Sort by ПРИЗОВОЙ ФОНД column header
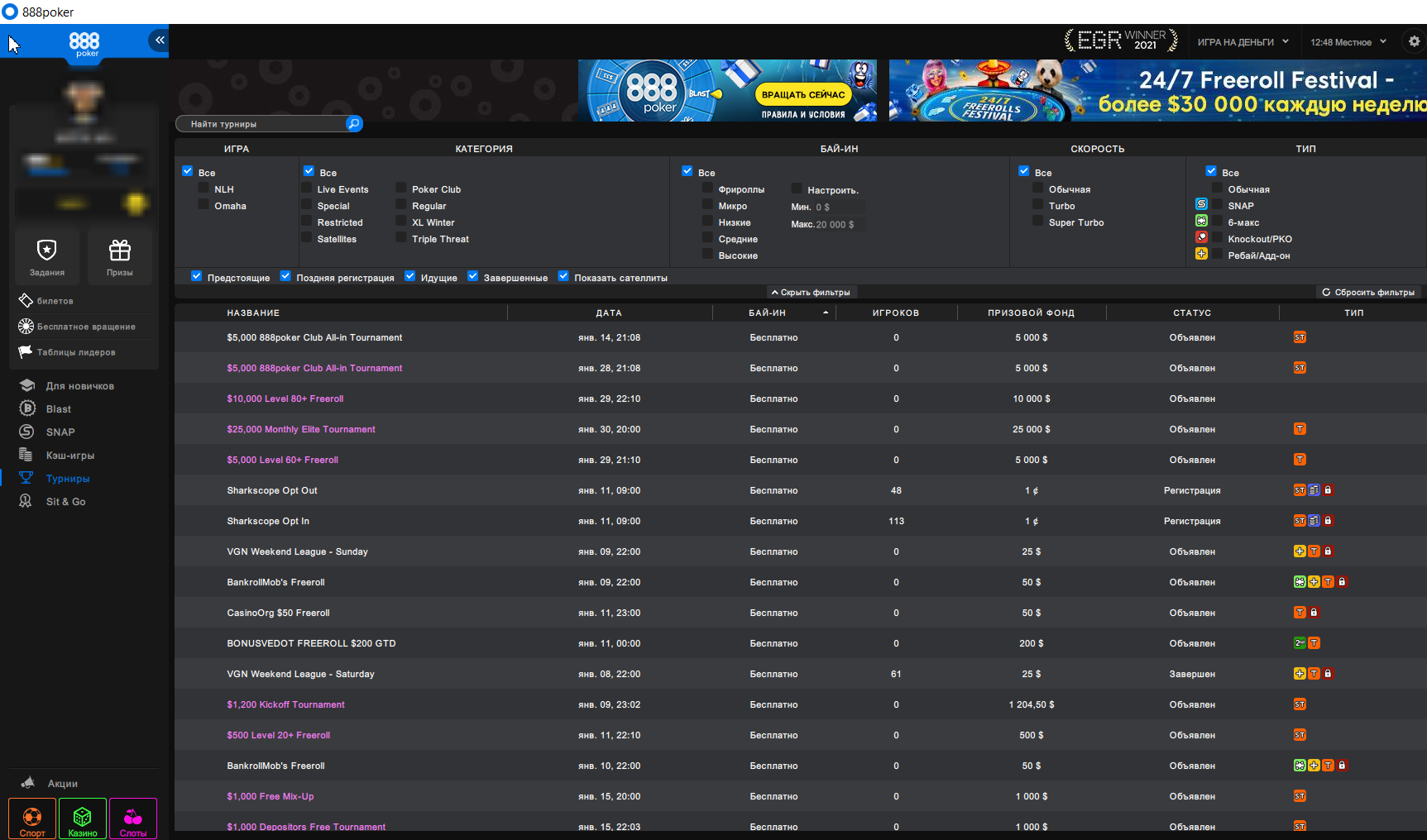 click(x=1031, y=313)
